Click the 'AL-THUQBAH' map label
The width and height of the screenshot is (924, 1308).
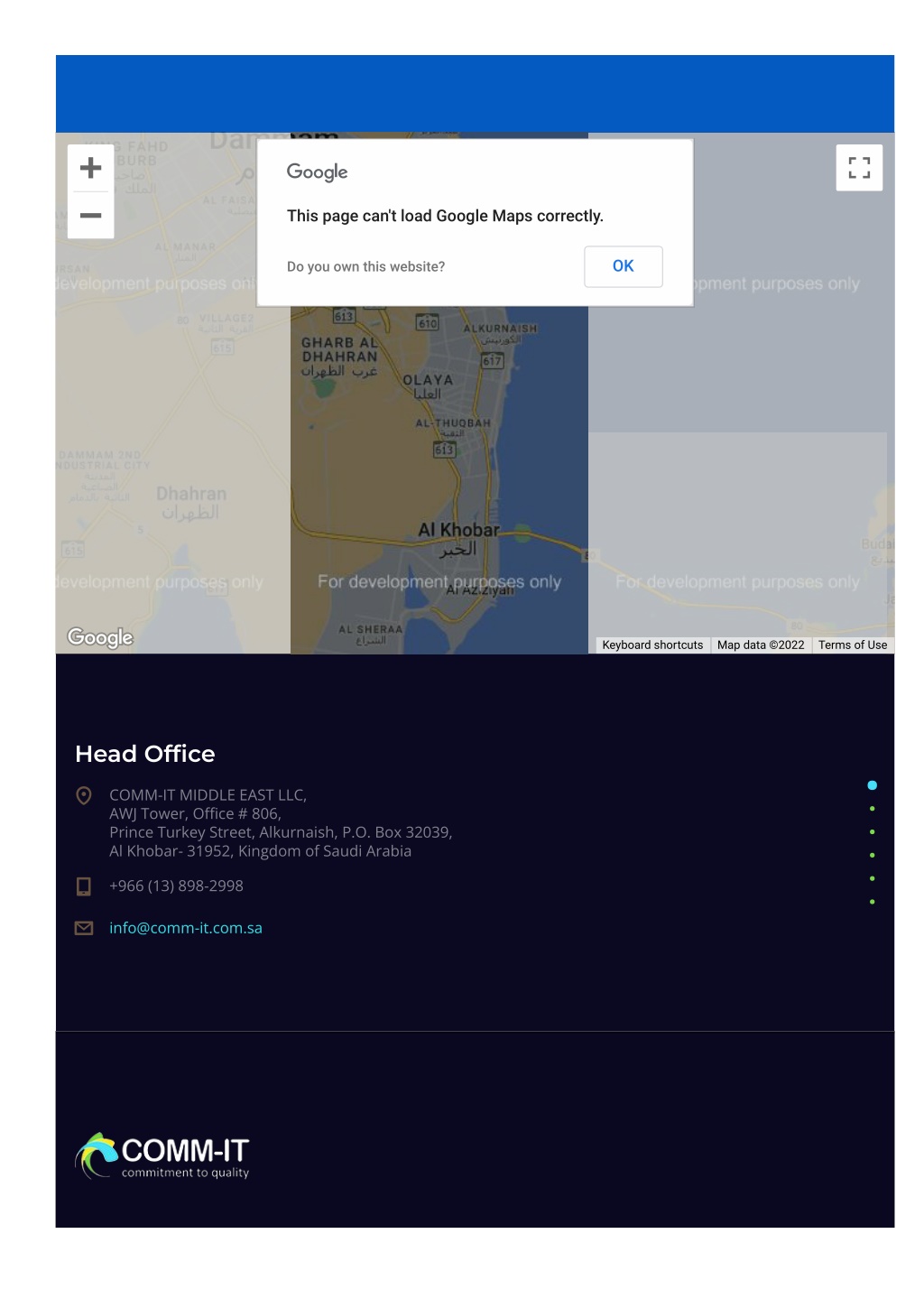pos(453,428)
